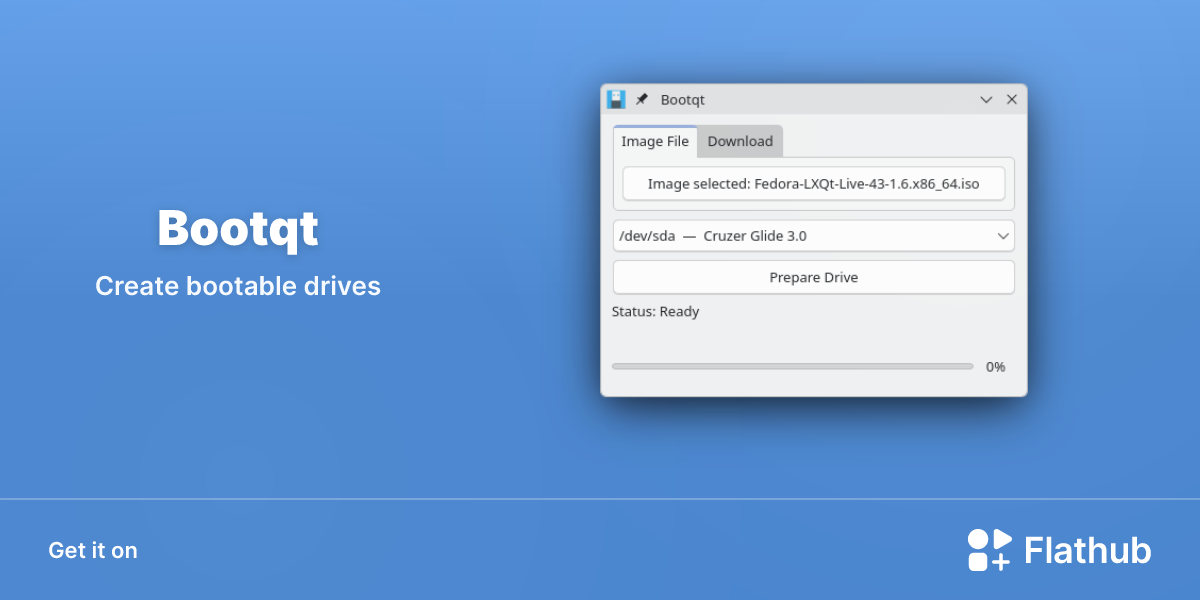Viewport: 1200px width, 600px height.
Task: Open the Download tab
Action: pos(740,141)
